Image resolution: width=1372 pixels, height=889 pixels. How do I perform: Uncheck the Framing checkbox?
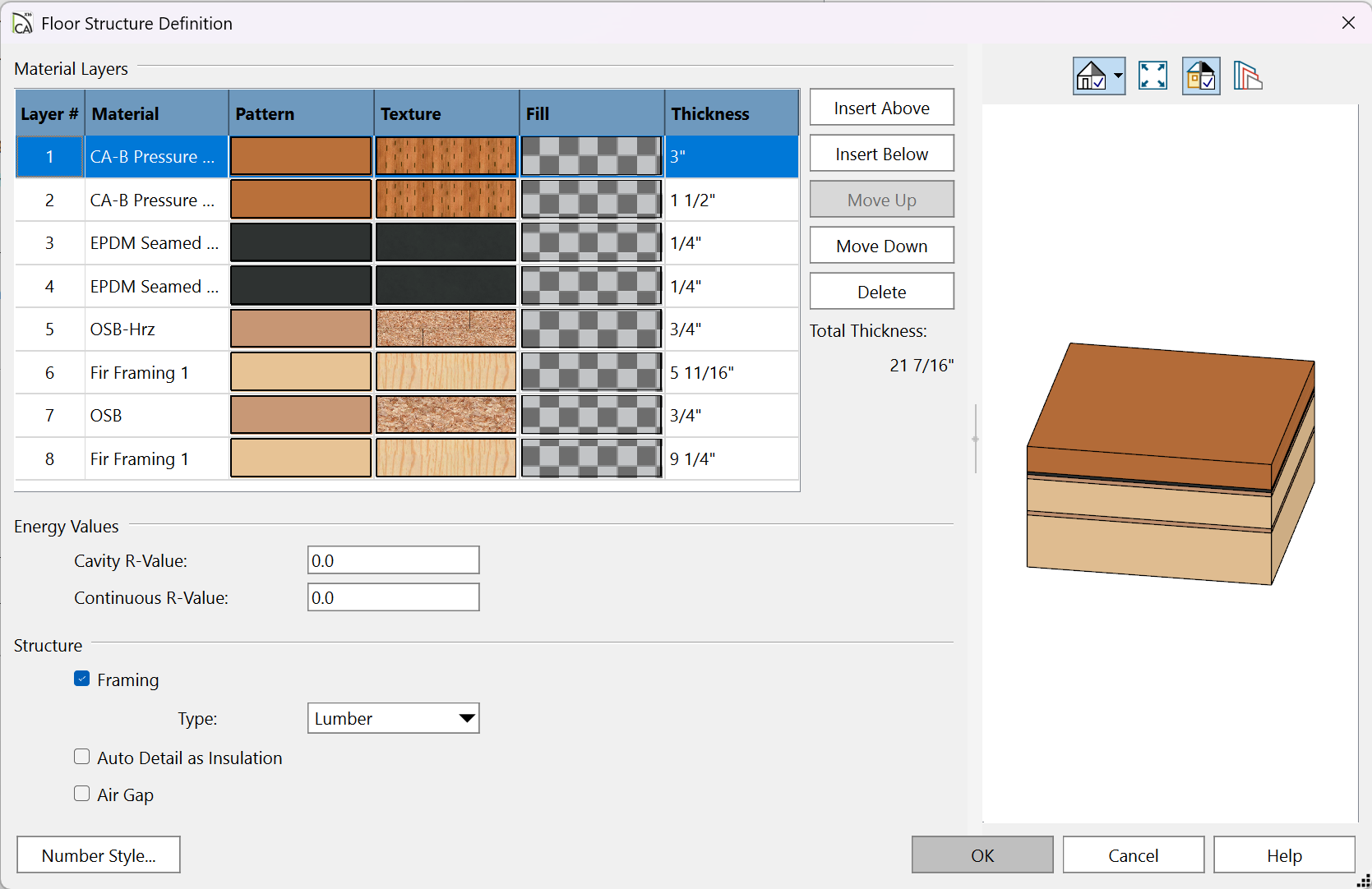coord(82,679)
